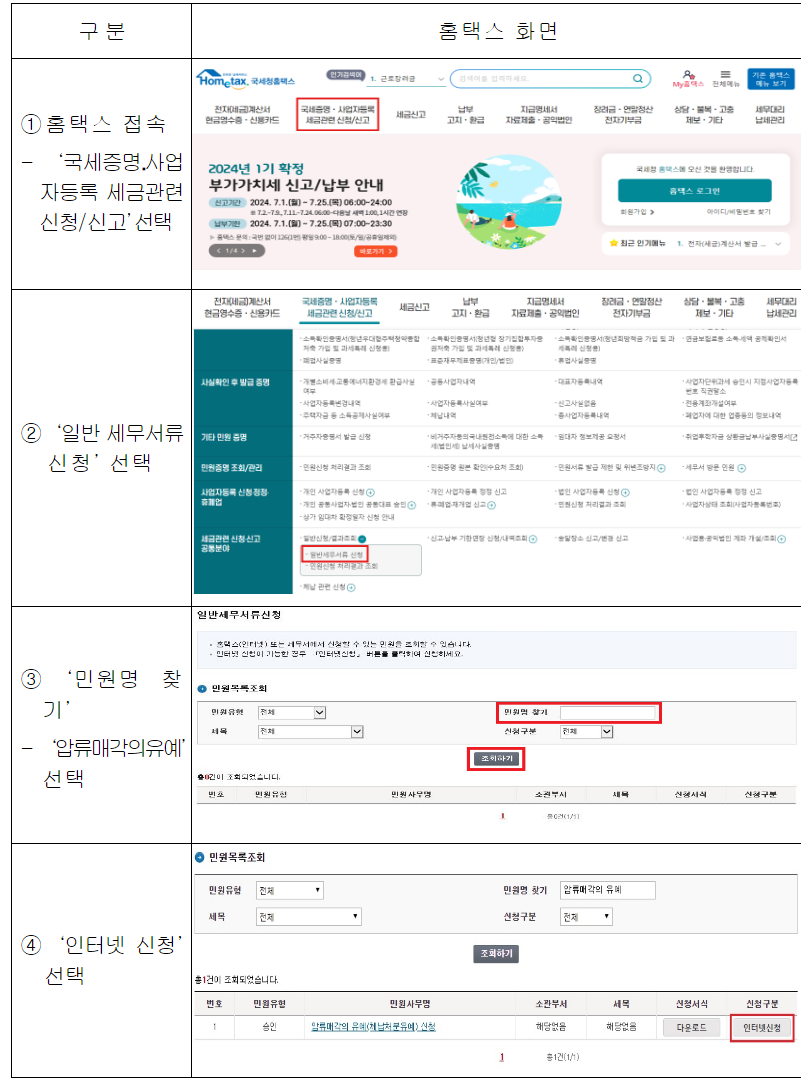
Task: Click 기존 홈택스 메뉴 보기 button
Action: (771, 79)
